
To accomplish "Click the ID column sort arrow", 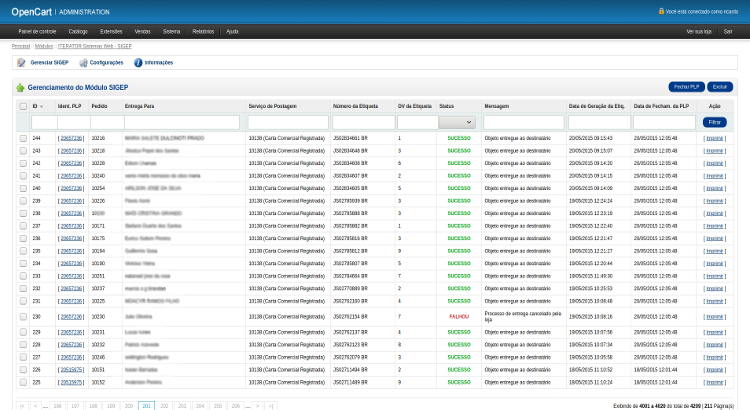I will click(41, 107).
